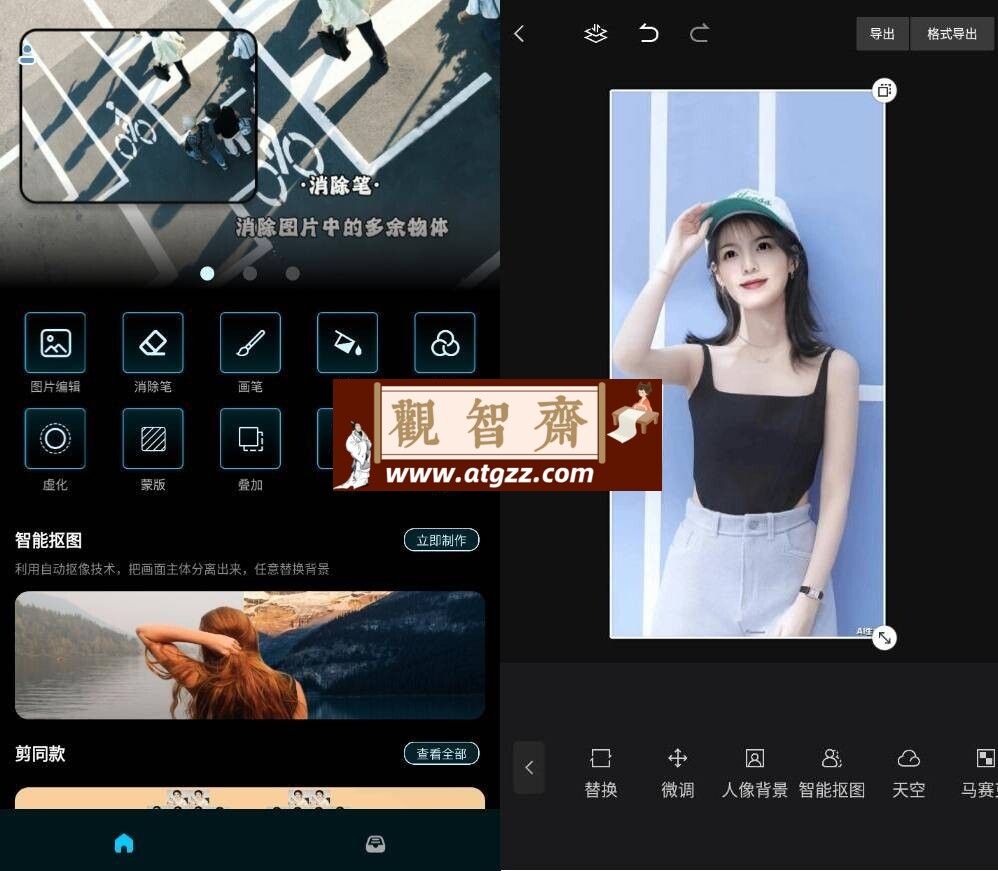
Task: Tap the three overlapping circles filter icon
Action: [x=445, y=343]
